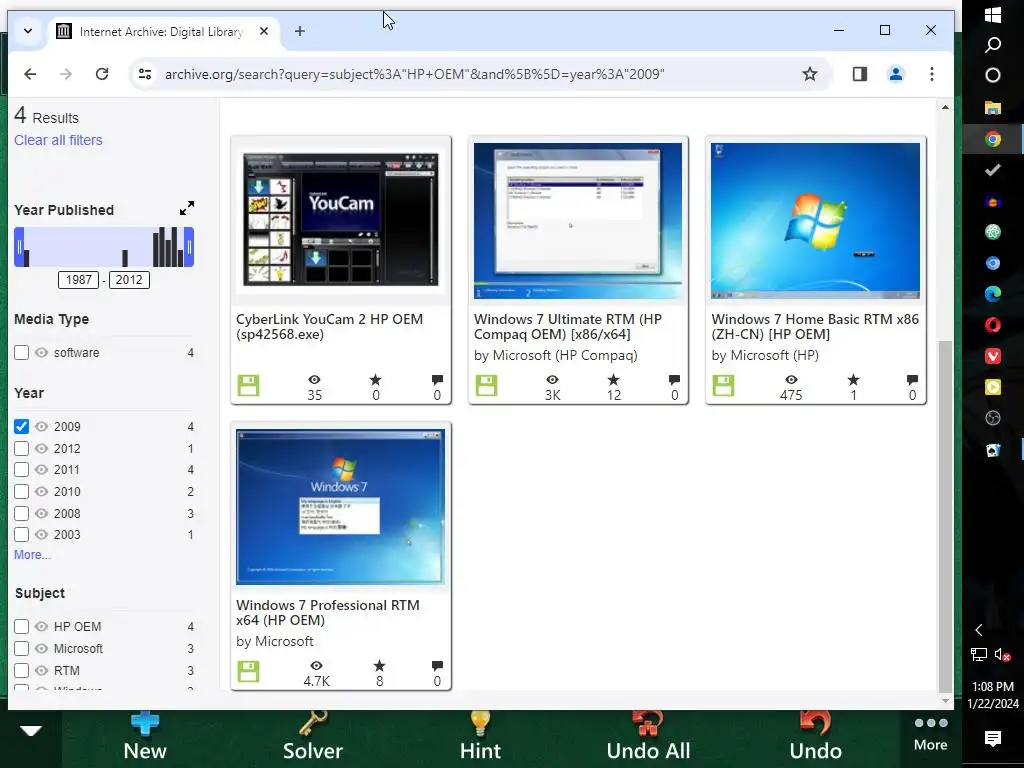The image size is (1024, 768).
Task: Click the 2012 end year field
Action: click(129, 280)
